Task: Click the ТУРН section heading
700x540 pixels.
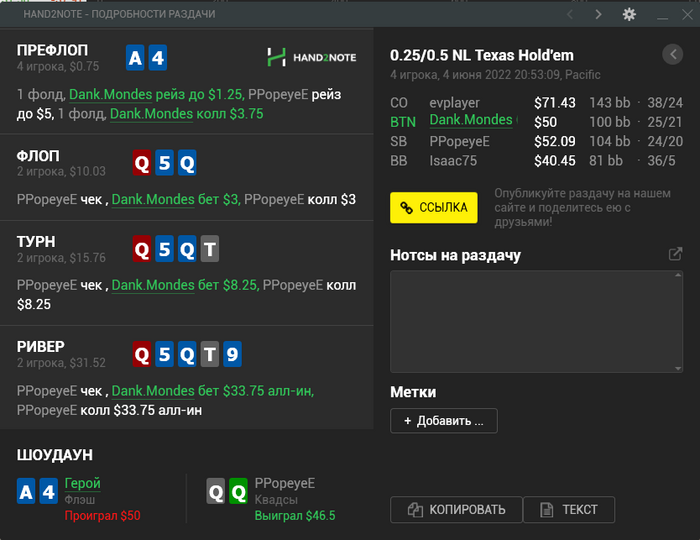Action: (36, 241)
